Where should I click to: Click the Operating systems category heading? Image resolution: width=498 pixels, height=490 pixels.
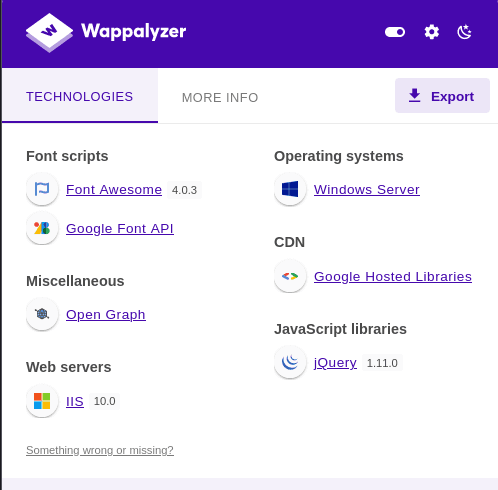click(339, 156)
